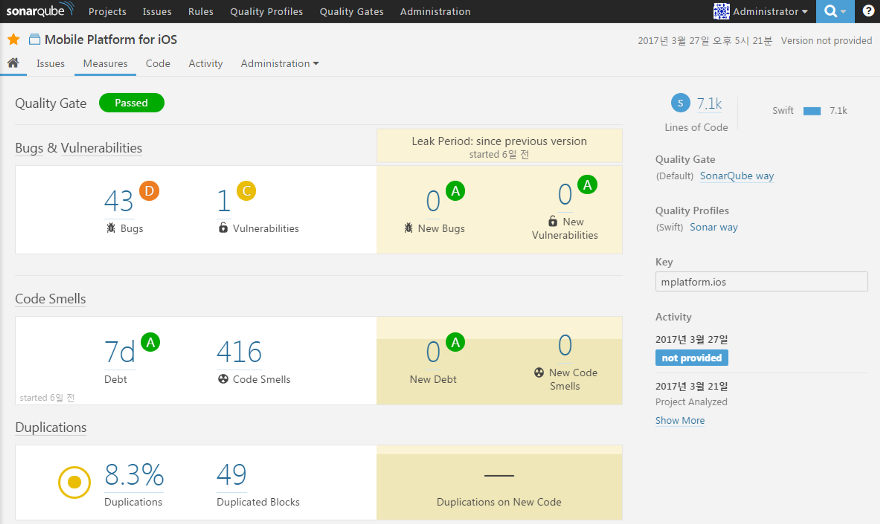Open the SonarQube way quality gate link
Image resolution: width=880 pixels, height=524 pixels.
pyautogui.click(x=737, y=176)
